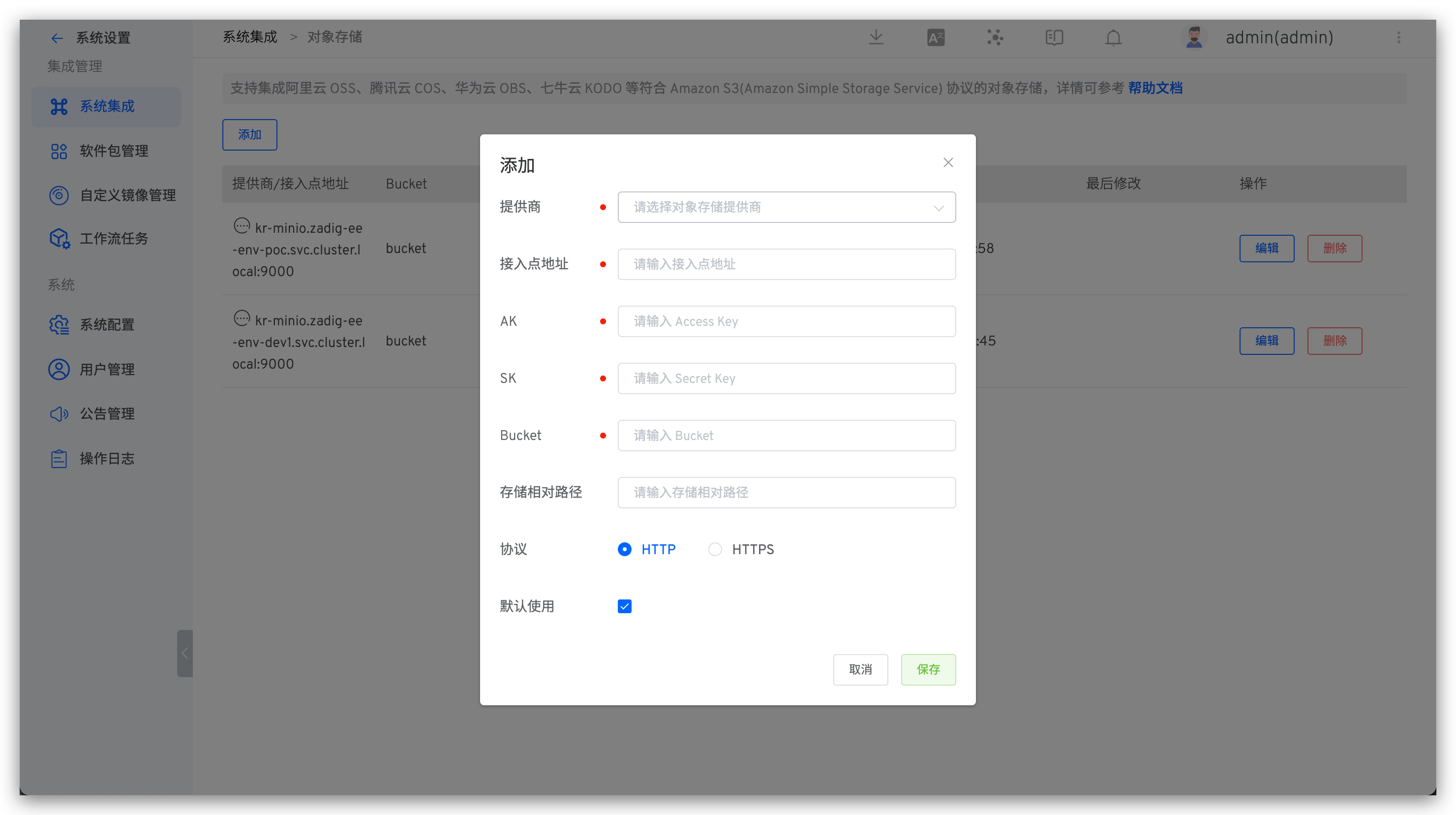Viewport: 1456px width, 815px height.
Task: Click the admin user avatar
Action: pos(1194,37)
